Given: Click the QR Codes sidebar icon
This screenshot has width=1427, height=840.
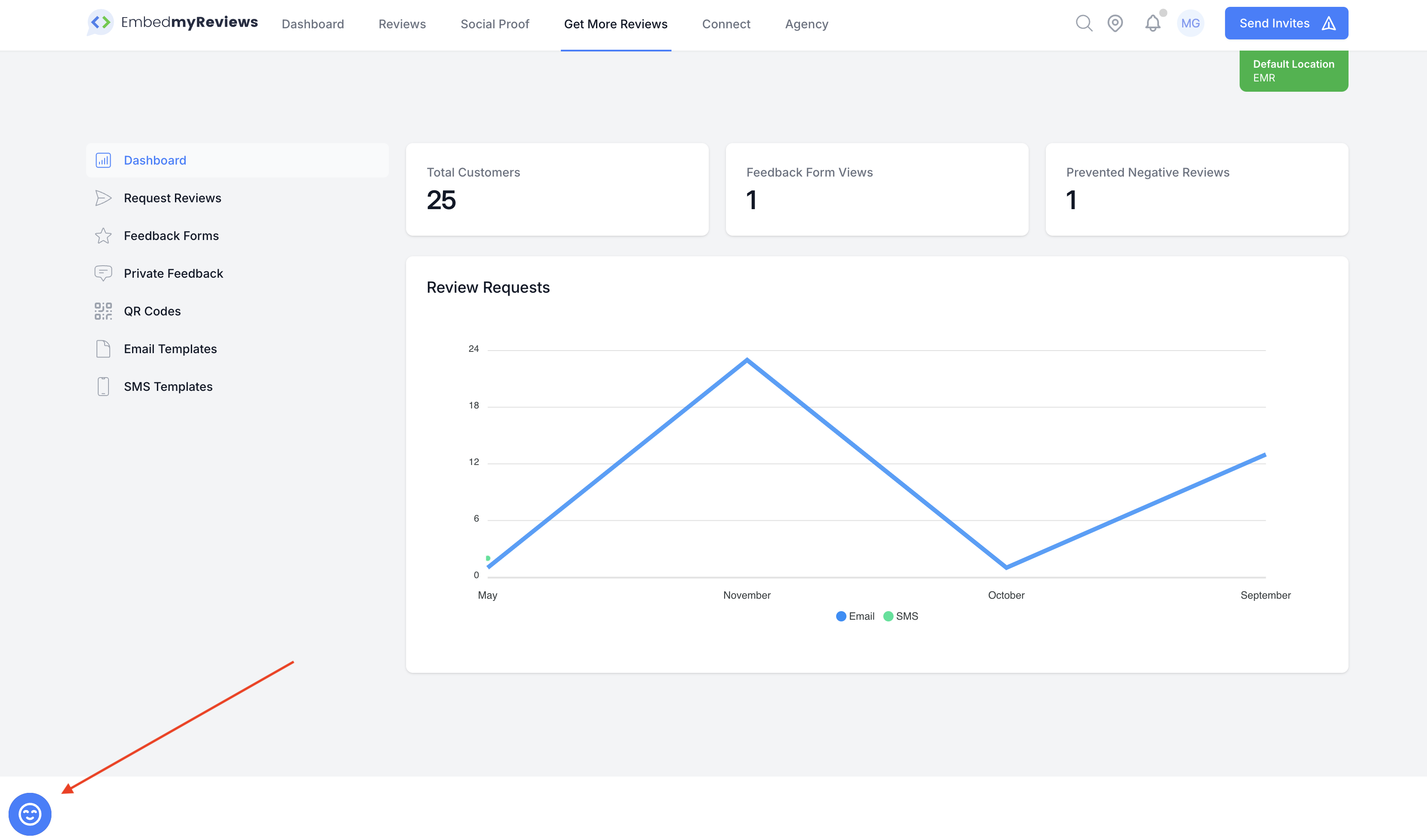Looking at the screenshot, I should pos(103,311).
